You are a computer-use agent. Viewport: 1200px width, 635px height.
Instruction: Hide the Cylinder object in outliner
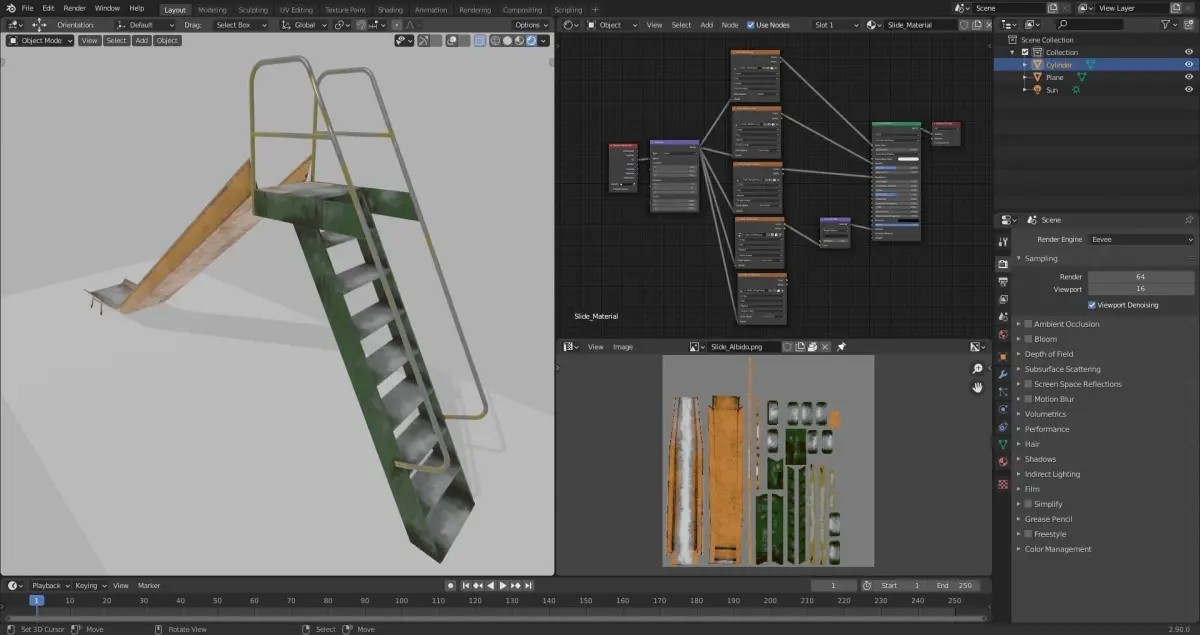coord(1189,65)
